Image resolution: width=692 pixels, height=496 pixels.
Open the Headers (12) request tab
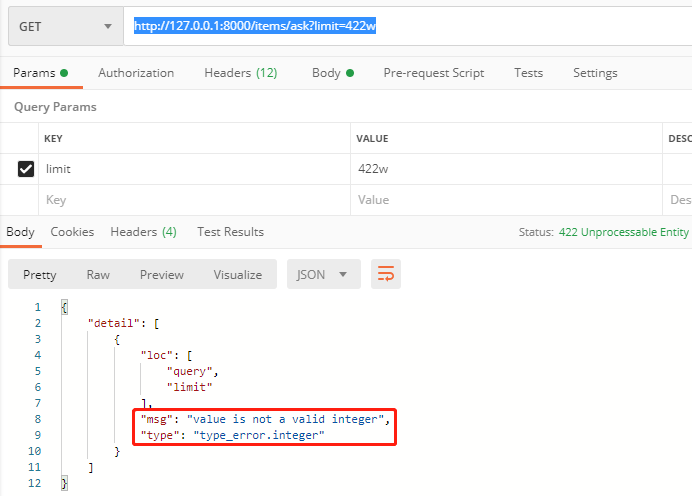pyautogui.click(x=240, y=73)
